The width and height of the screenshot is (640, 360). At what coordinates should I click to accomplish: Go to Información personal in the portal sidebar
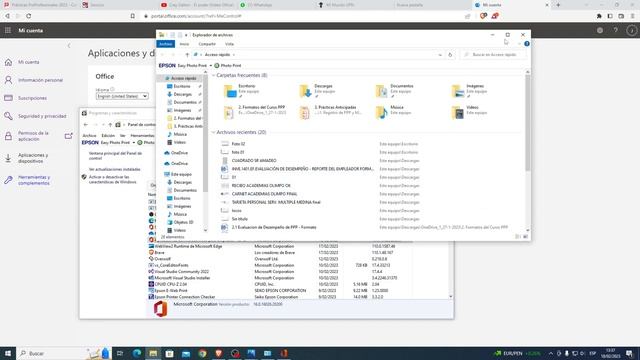click(x=40, y=80)
